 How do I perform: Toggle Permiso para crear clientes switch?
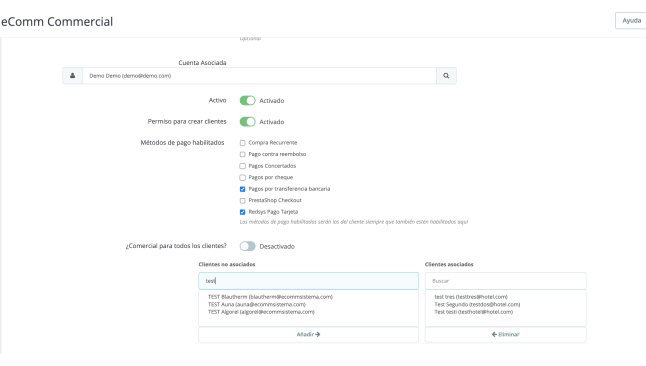pyautogui.click(x=248, y=122)
